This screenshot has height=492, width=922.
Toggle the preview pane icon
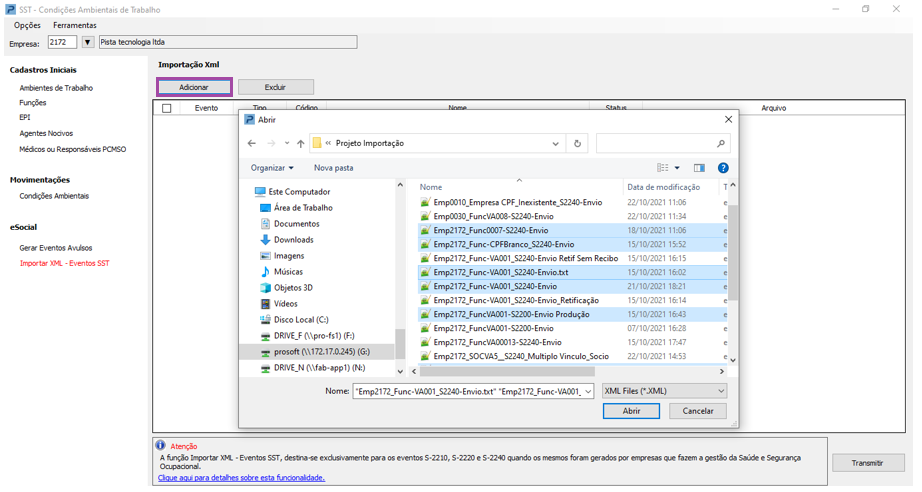tap(699, 168)
